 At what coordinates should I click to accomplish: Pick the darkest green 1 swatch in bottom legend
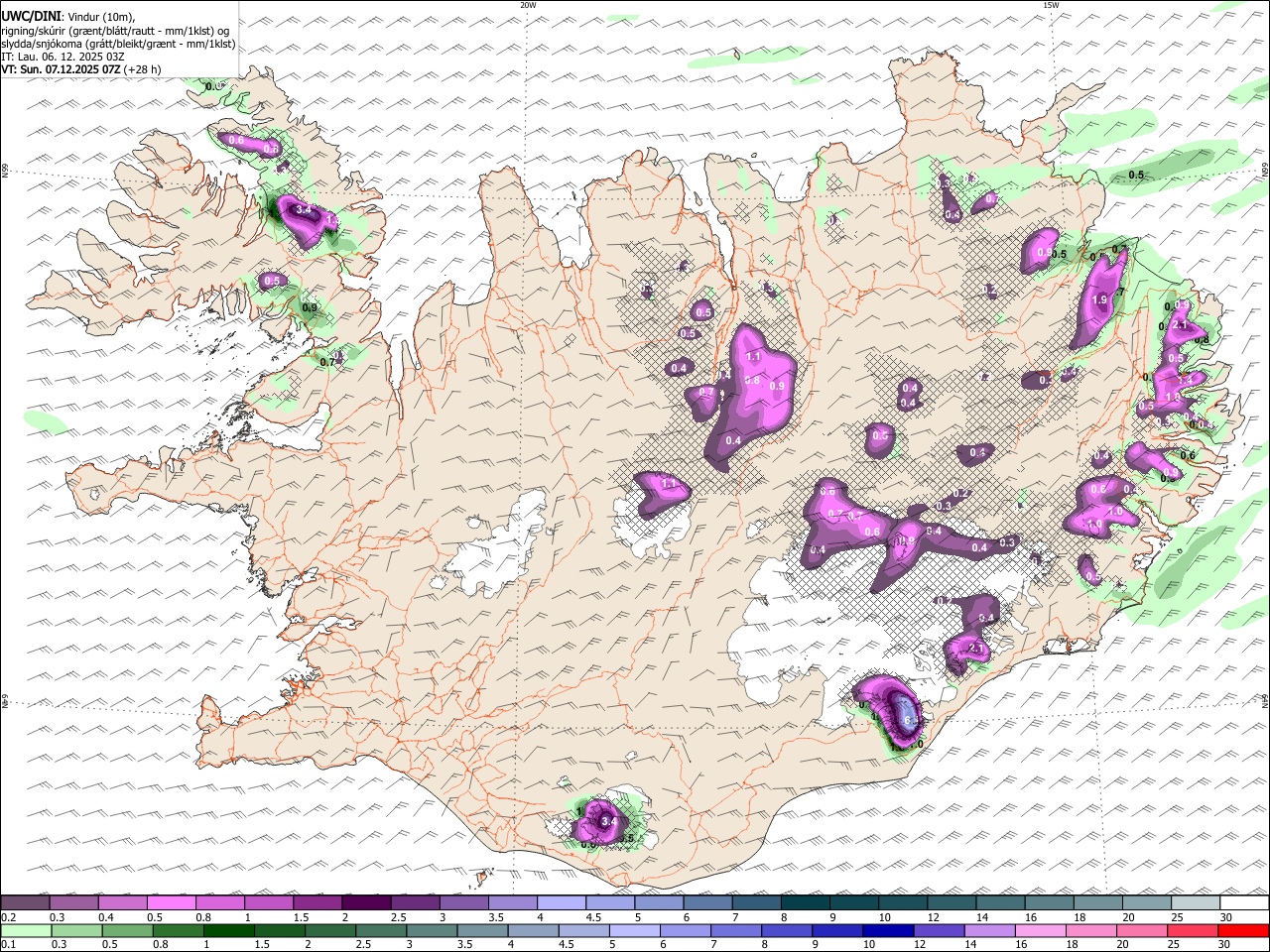click(228, 931)
